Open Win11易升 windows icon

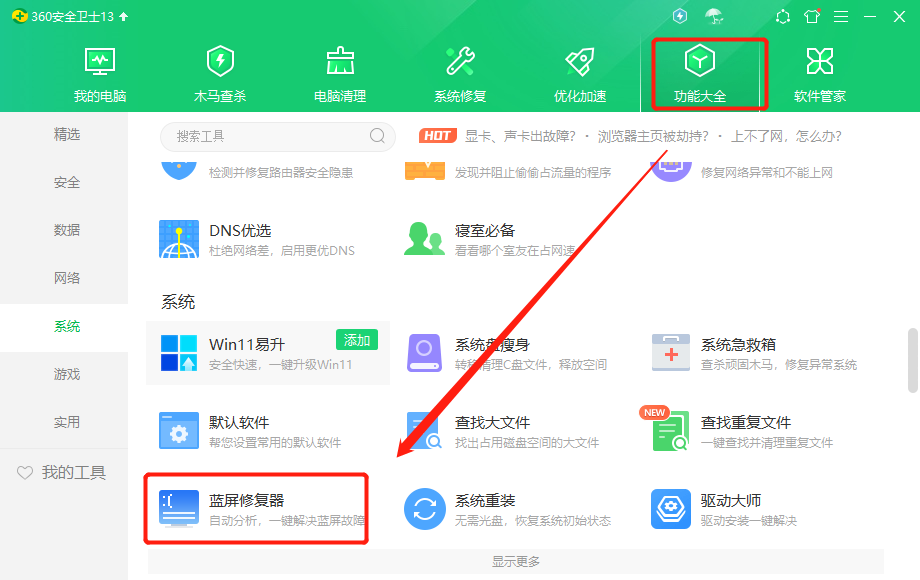[179, 353]
